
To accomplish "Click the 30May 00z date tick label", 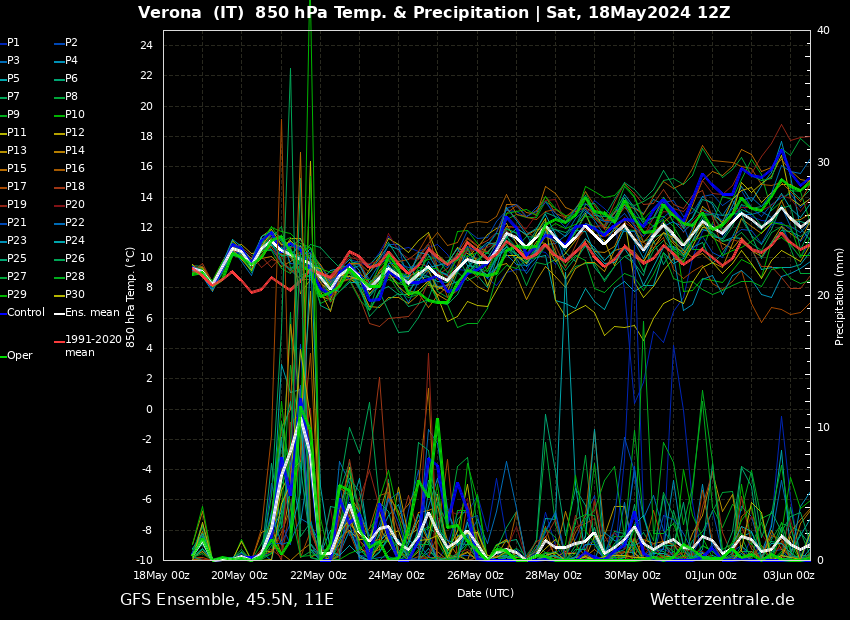I will click(x=632, y=576).
